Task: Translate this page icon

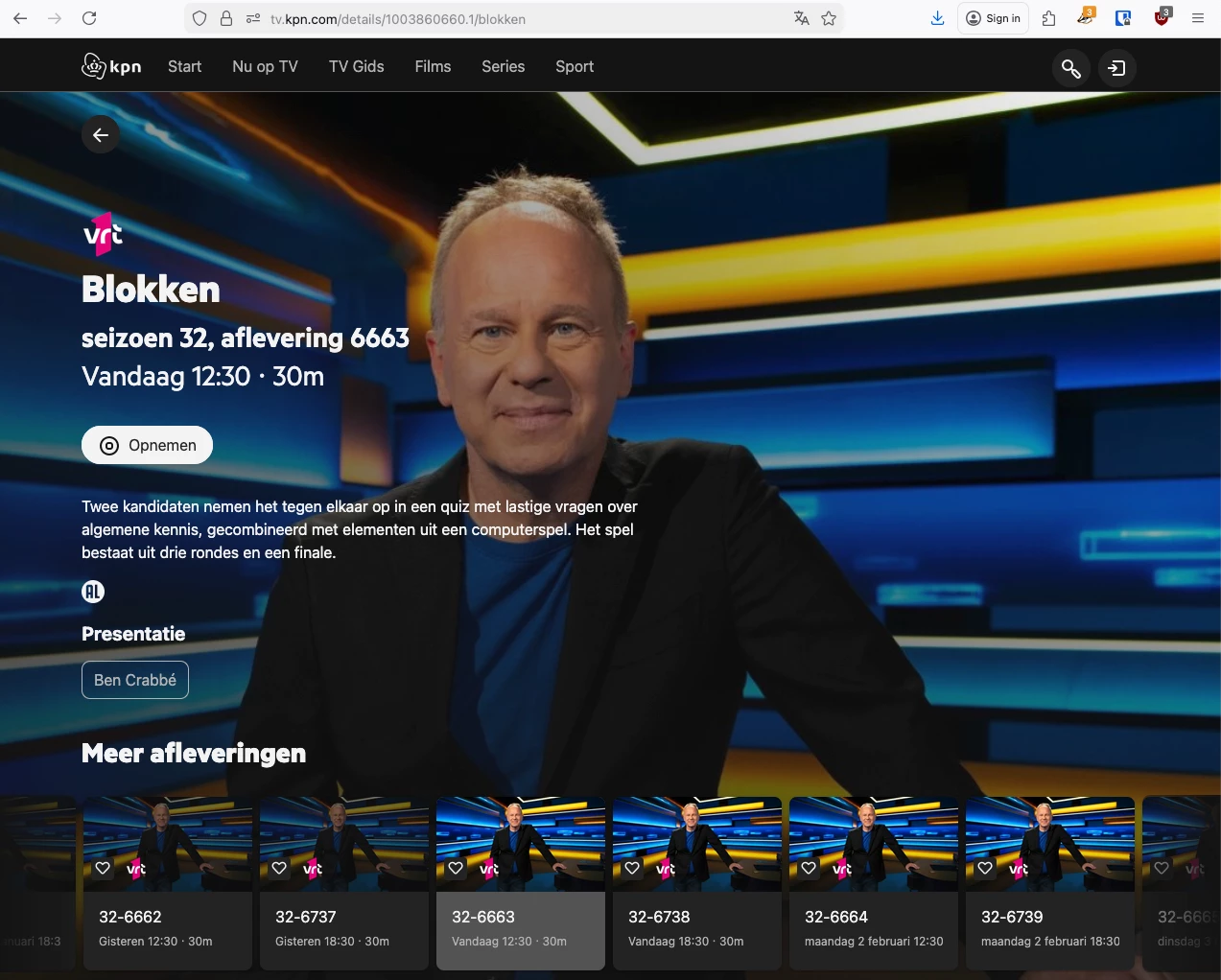Action: pos(802,18)
